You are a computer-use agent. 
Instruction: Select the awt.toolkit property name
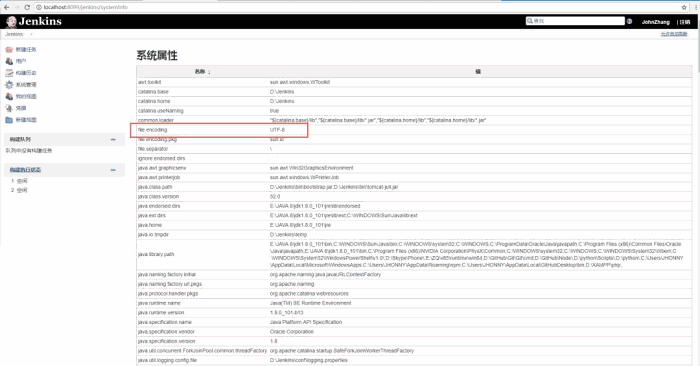click(150, 82)
